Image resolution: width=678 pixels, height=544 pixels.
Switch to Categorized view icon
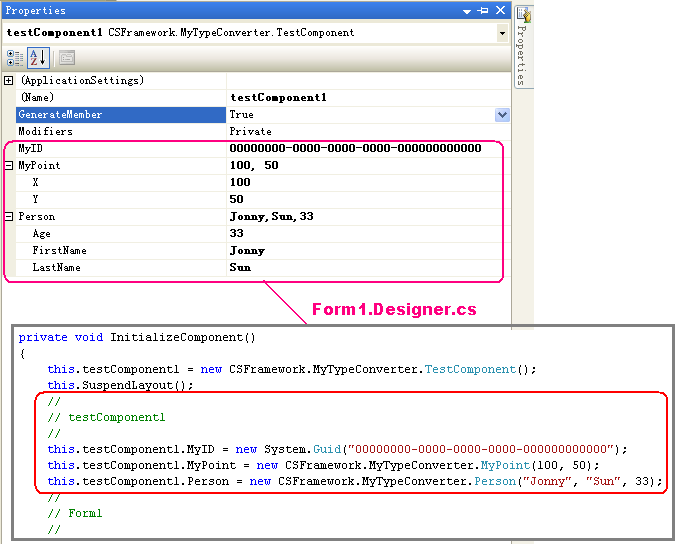pyautogui.click(x=15, y=58)
